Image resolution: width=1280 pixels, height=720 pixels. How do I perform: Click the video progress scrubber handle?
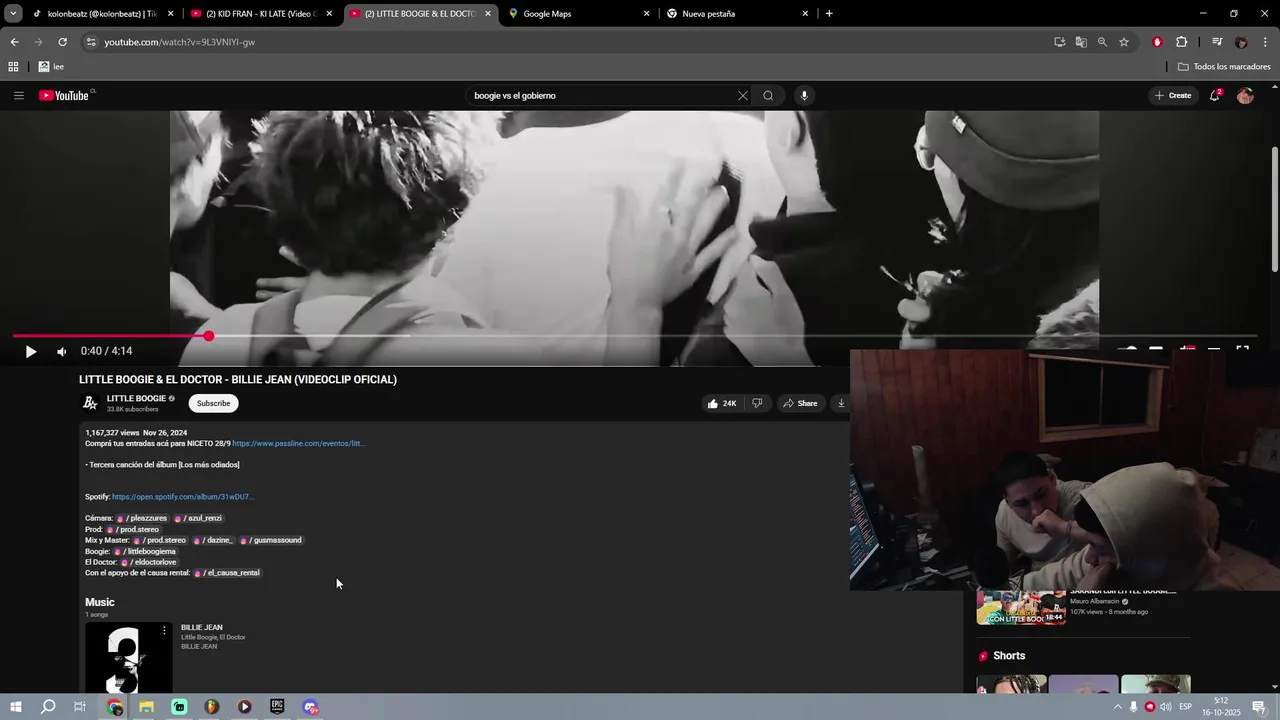tap(209, 336)
